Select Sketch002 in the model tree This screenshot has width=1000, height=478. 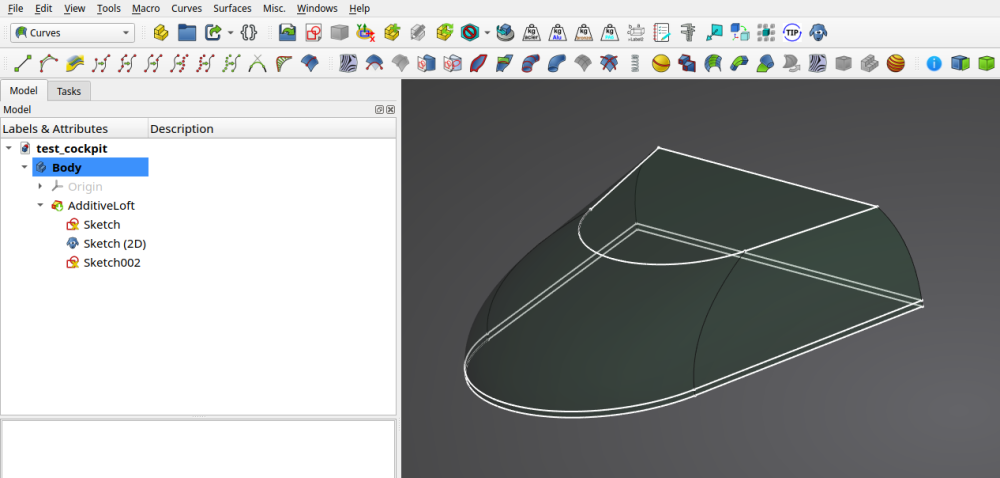[x=111, y=263]
